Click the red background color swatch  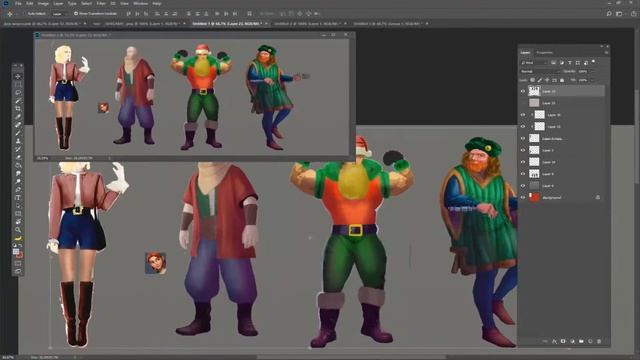coord(20,255)
